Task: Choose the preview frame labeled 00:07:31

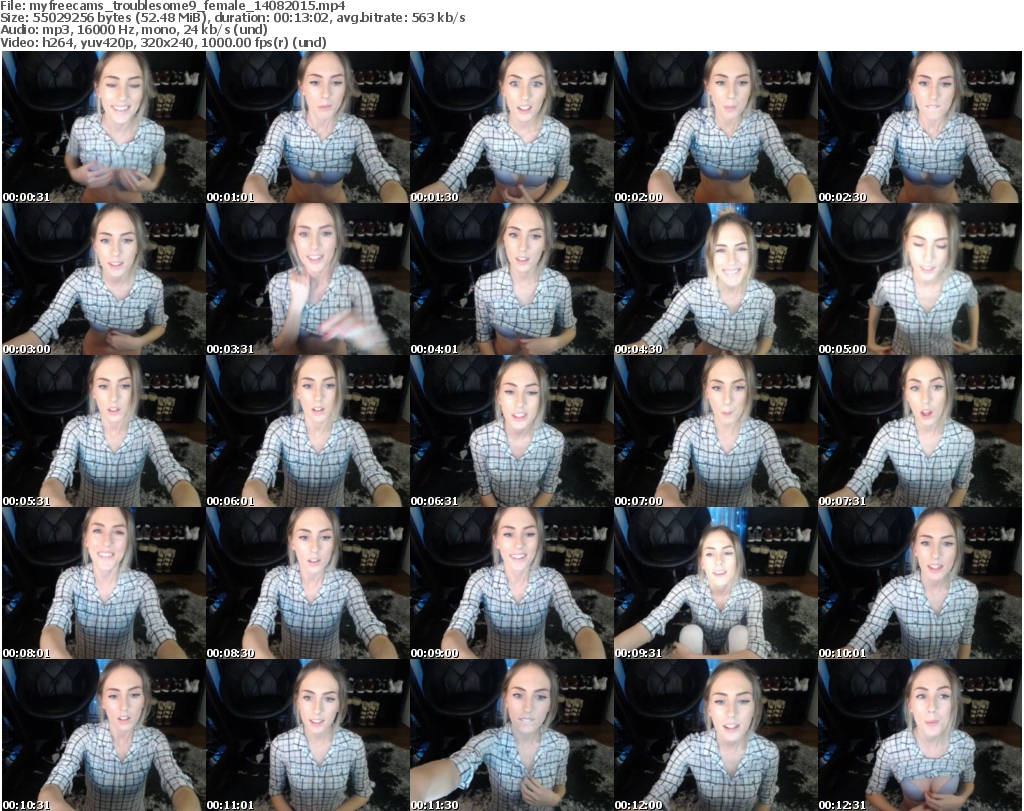Action: [x=920, y=431]
